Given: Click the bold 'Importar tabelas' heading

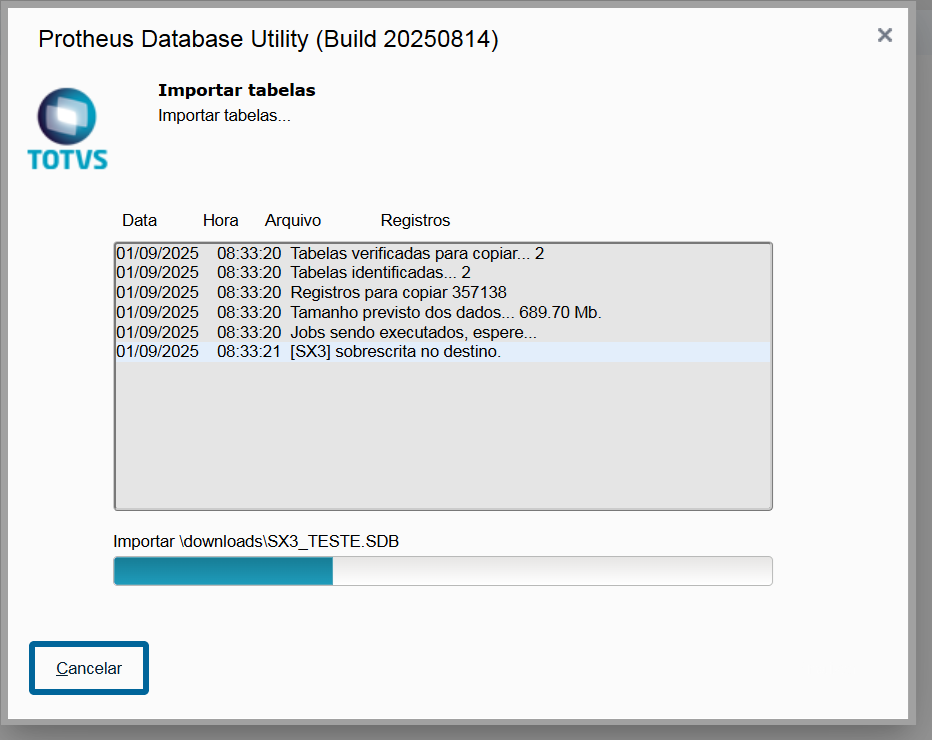Looking at the screenshot, I should click(237, 90).
